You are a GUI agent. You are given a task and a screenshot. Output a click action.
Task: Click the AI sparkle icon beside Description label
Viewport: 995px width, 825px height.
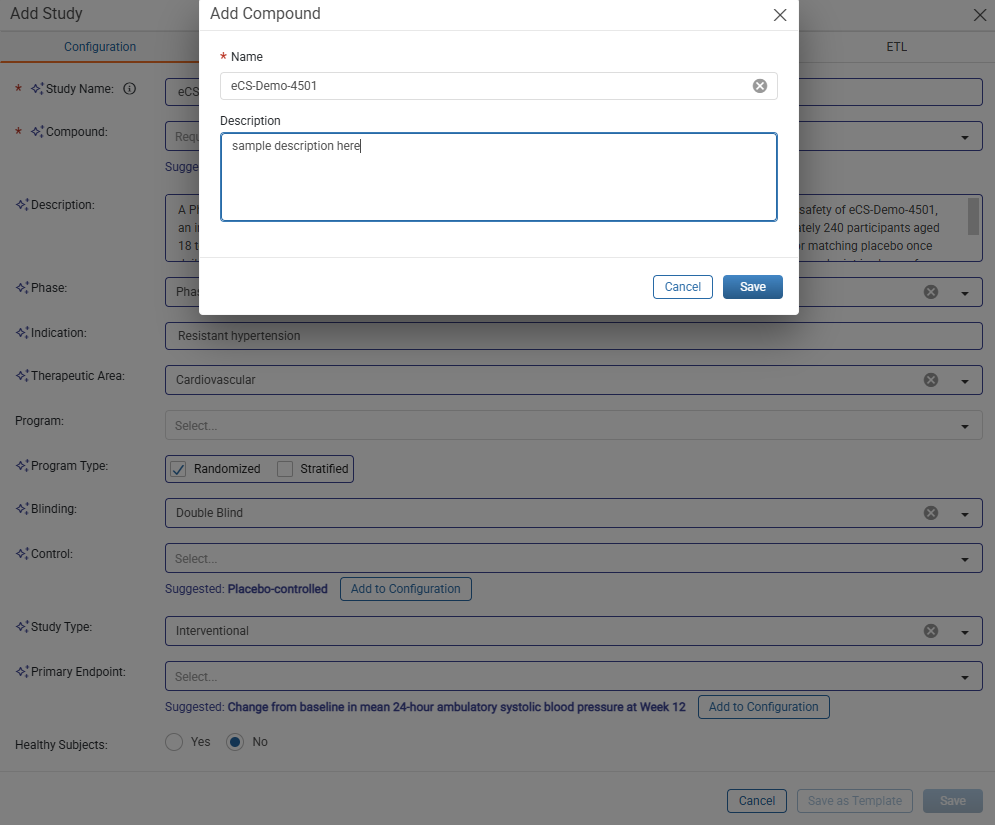tap(22, 204)
